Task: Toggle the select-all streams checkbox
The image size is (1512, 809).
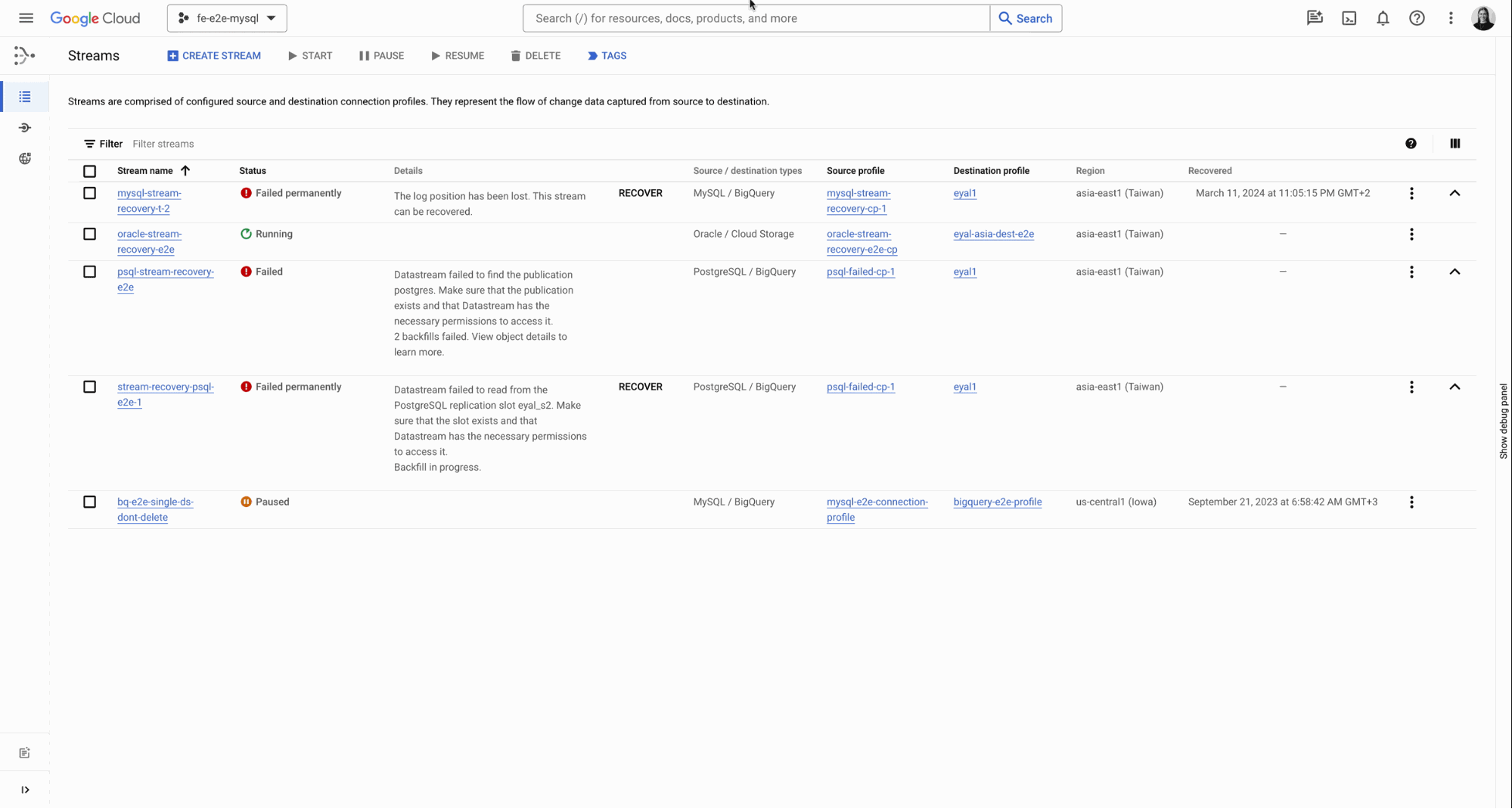Action: [x=89, y=171]
